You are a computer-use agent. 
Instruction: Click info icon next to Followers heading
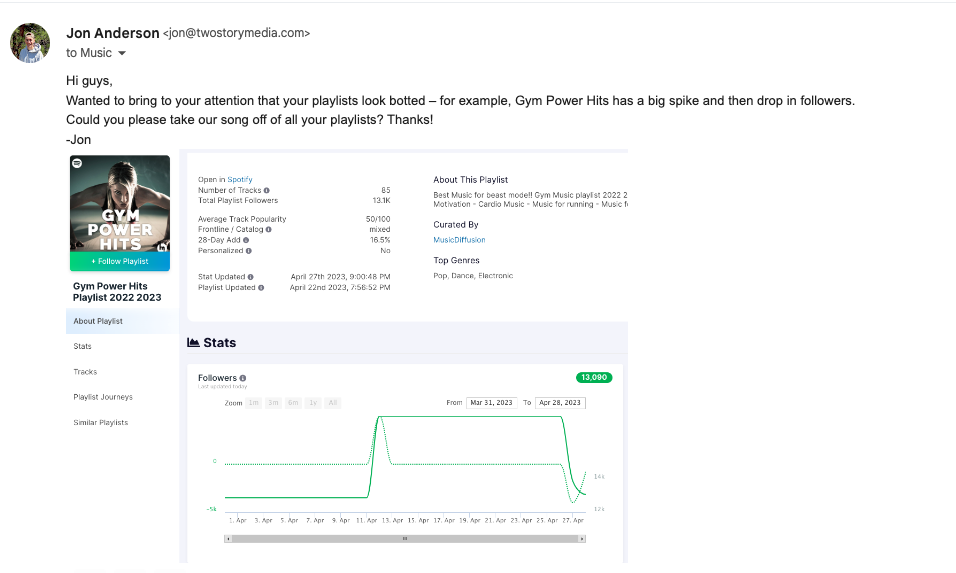pyautogui.click(x=243, y=378)
